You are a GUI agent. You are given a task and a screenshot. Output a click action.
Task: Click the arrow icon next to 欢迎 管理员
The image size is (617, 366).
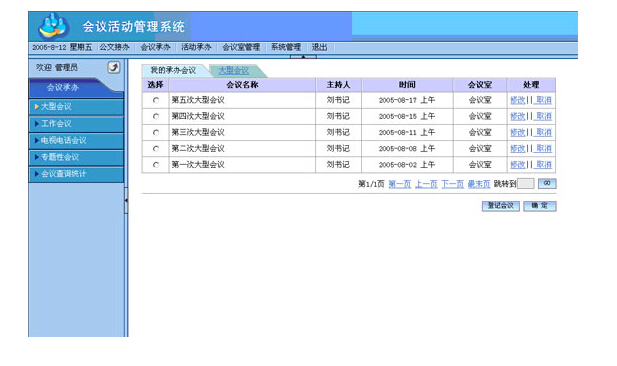[x=114, y=67]
